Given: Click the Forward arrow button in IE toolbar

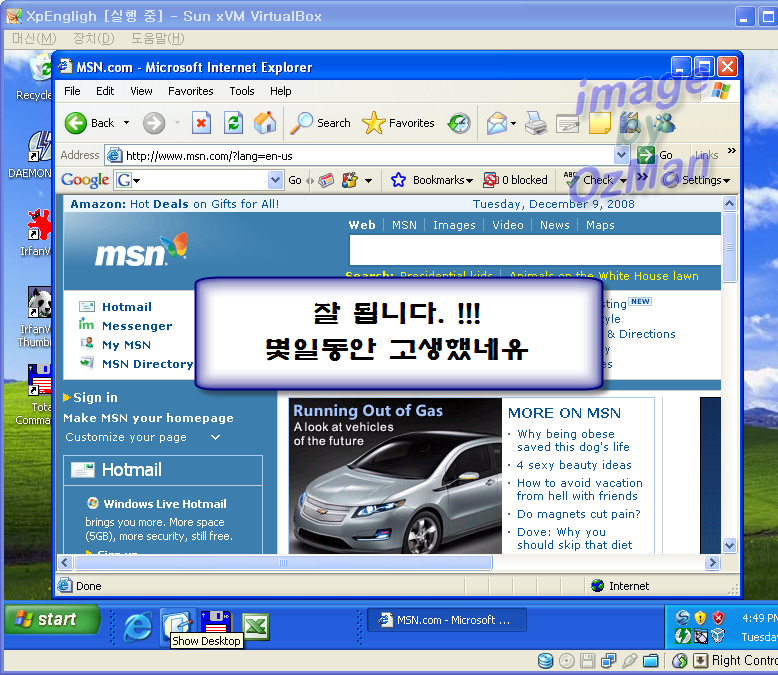Looking at the screenshot, I should tap(154, 123).
